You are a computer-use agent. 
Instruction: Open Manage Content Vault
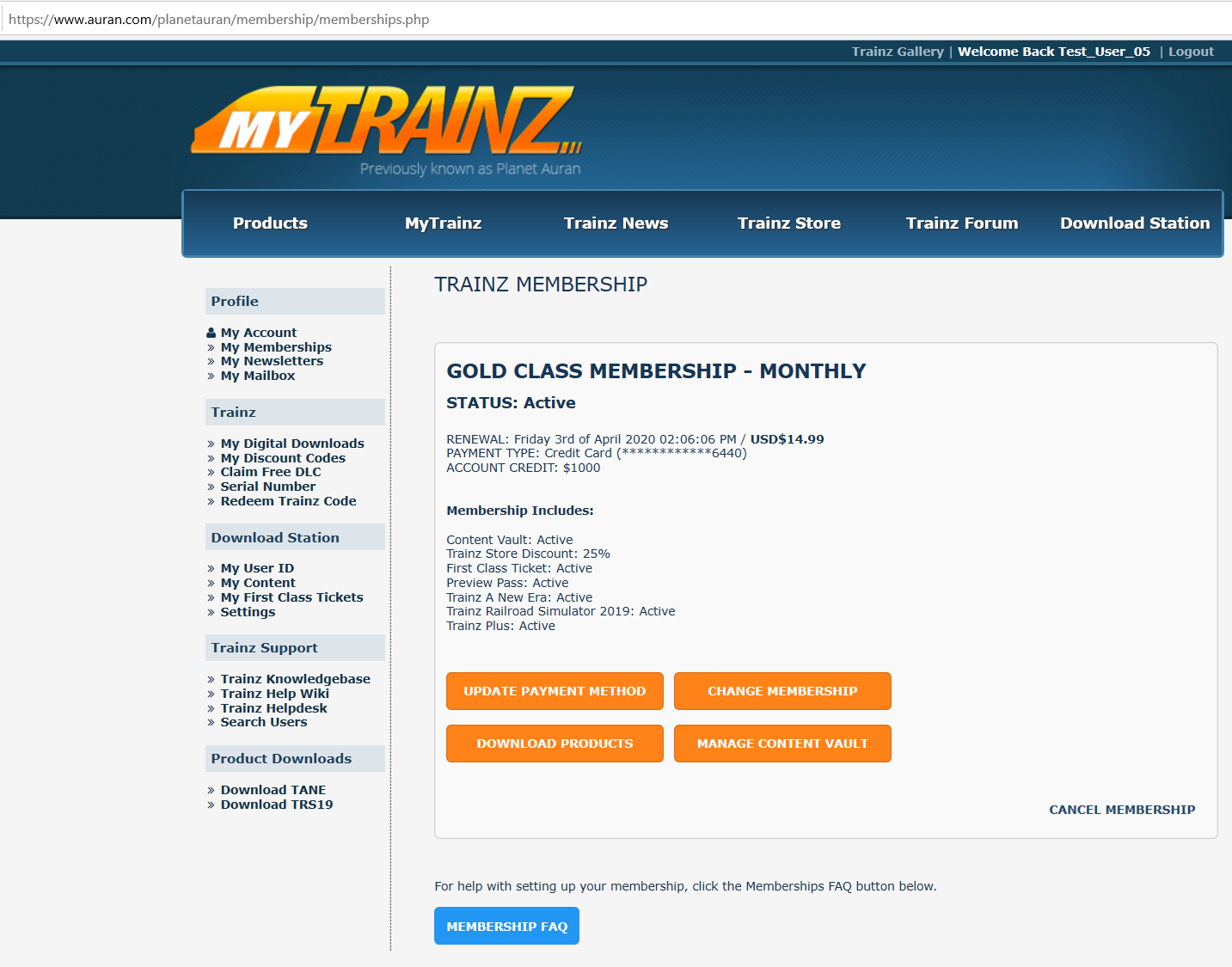click(x=782, y=744)
